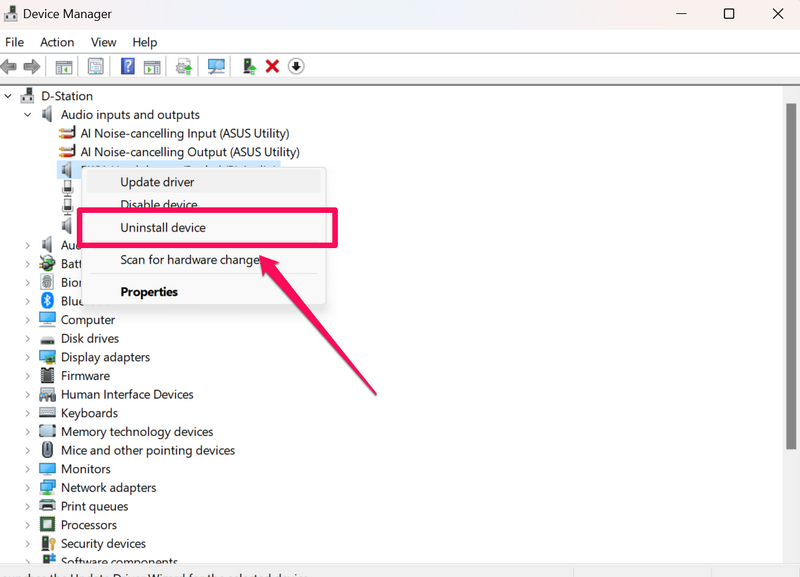This screenshot has height=577, width=800.
Task: Expand the Display adapters category
Action: point(28,357)
